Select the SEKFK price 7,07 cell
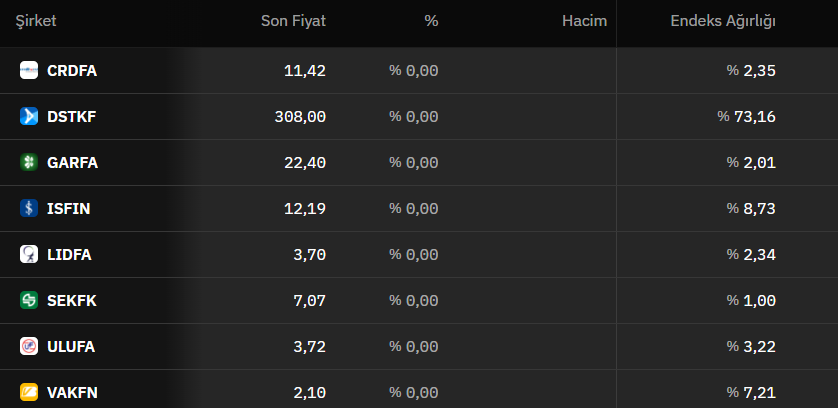 pyautogui.click(x=309, y=301)
